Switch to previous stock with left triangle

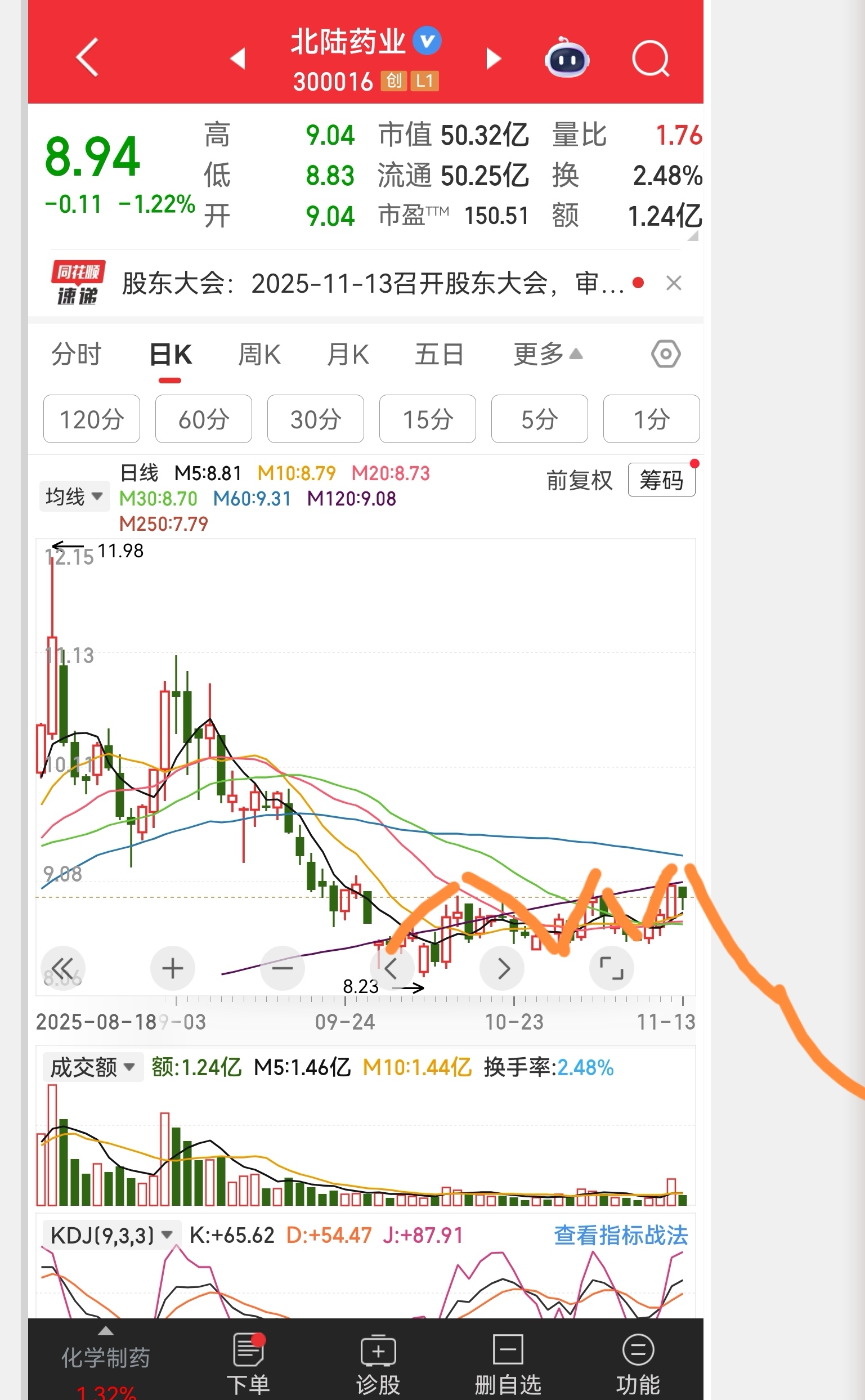(238, 59)
